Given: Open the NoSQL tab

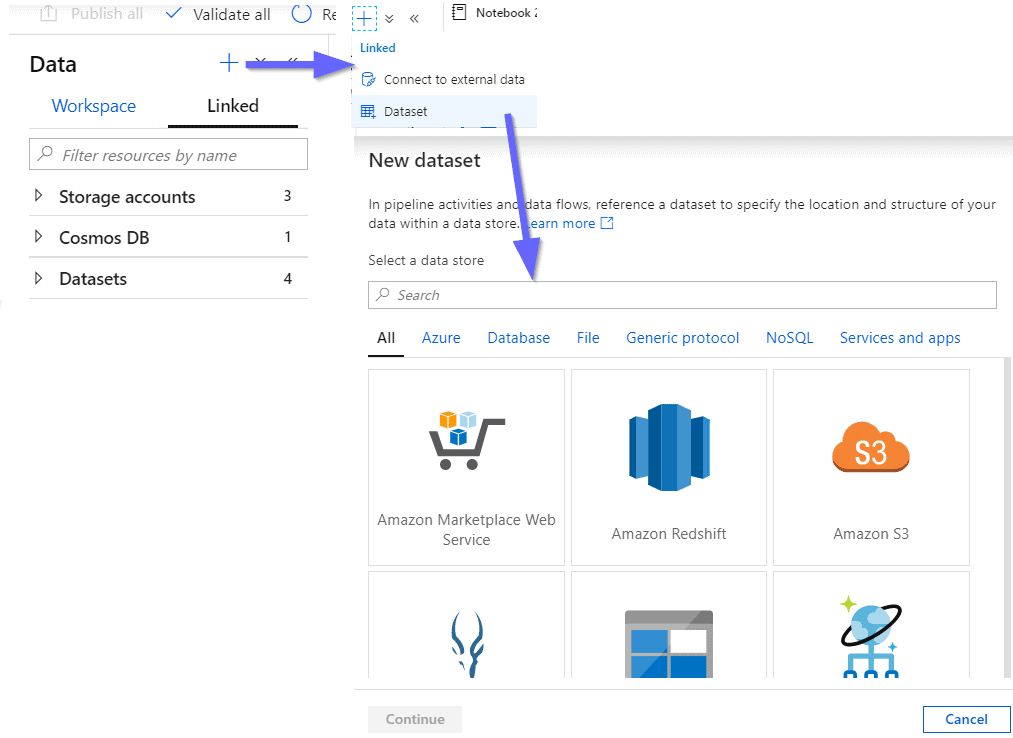Looking at the screenshot, I should tap(789, 338).
